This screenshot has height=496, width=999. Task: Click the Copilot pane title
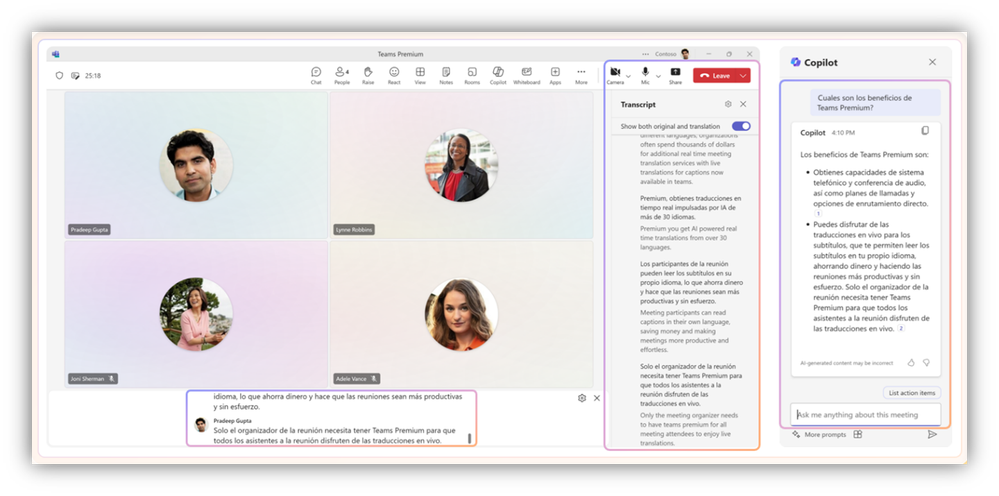821,62
